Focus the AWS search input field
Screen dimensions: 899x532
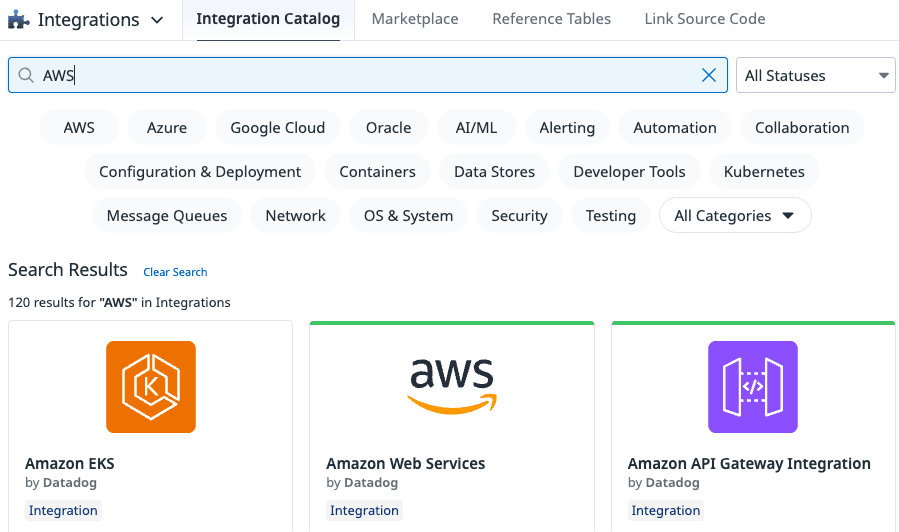[368, 75]
